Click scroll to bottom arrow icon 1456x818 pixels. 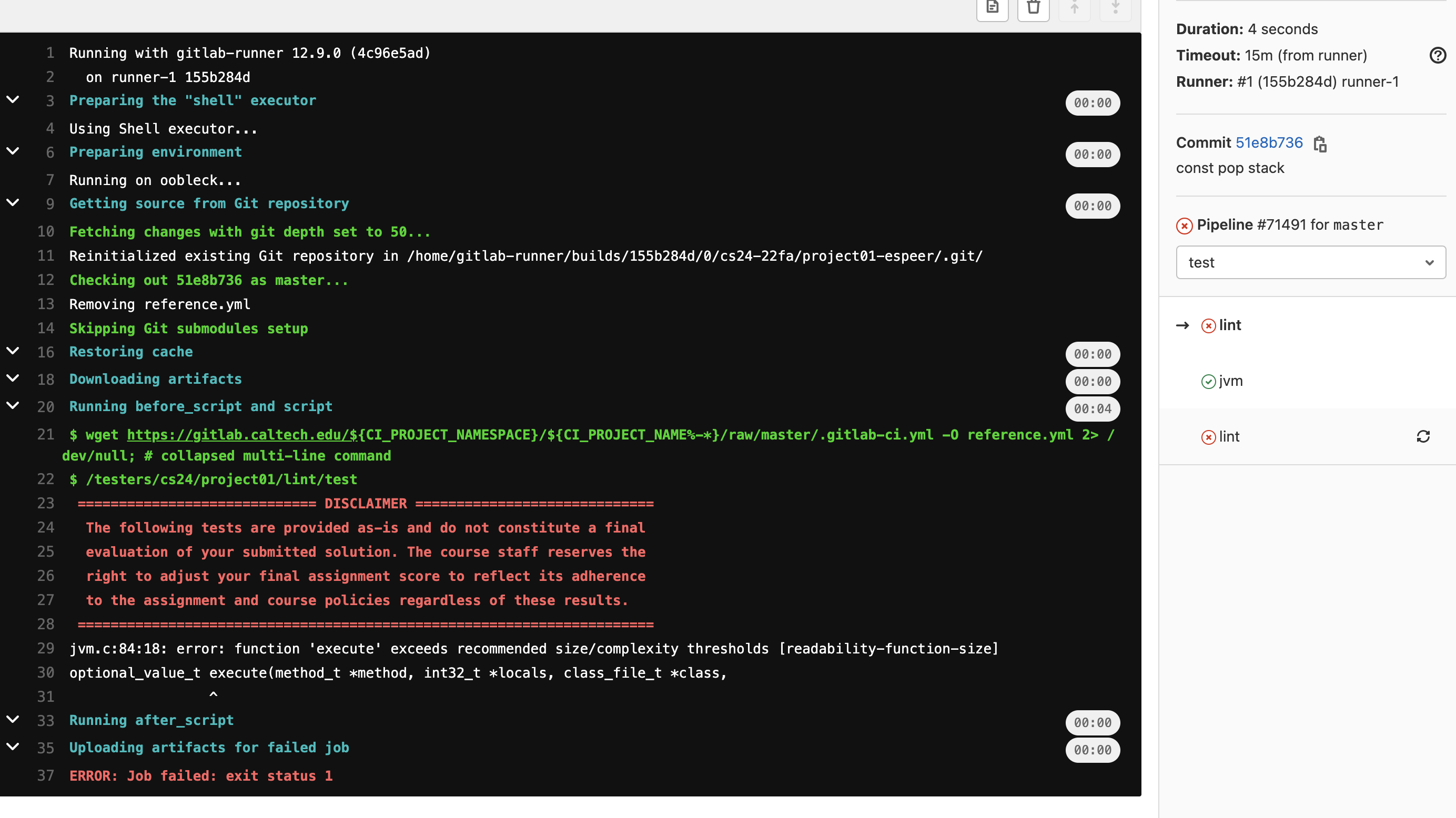[1115, 8]
